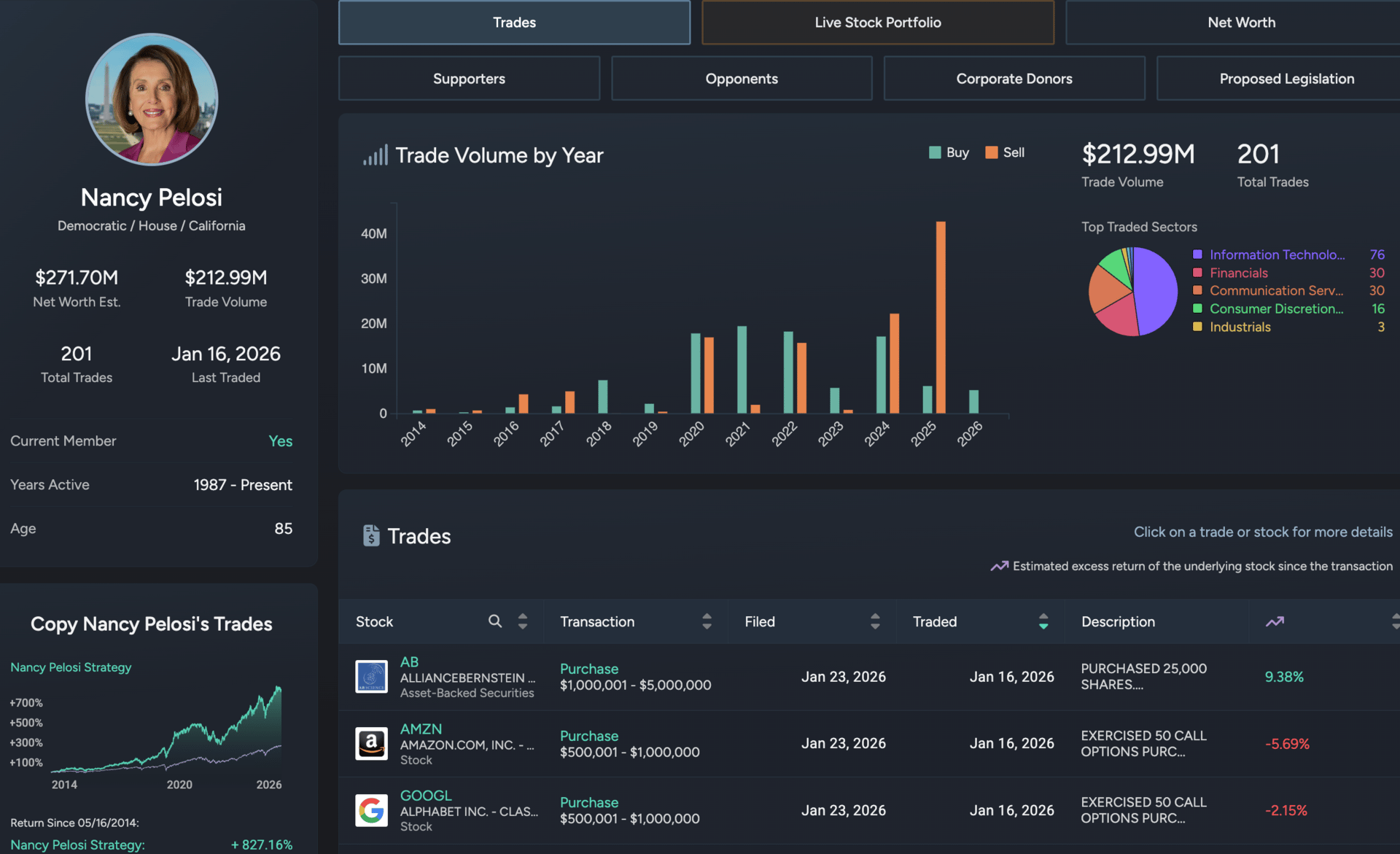Sort table by Transaction column arrows
This screenshot has height=854, width=1400.
click(707, 621)
